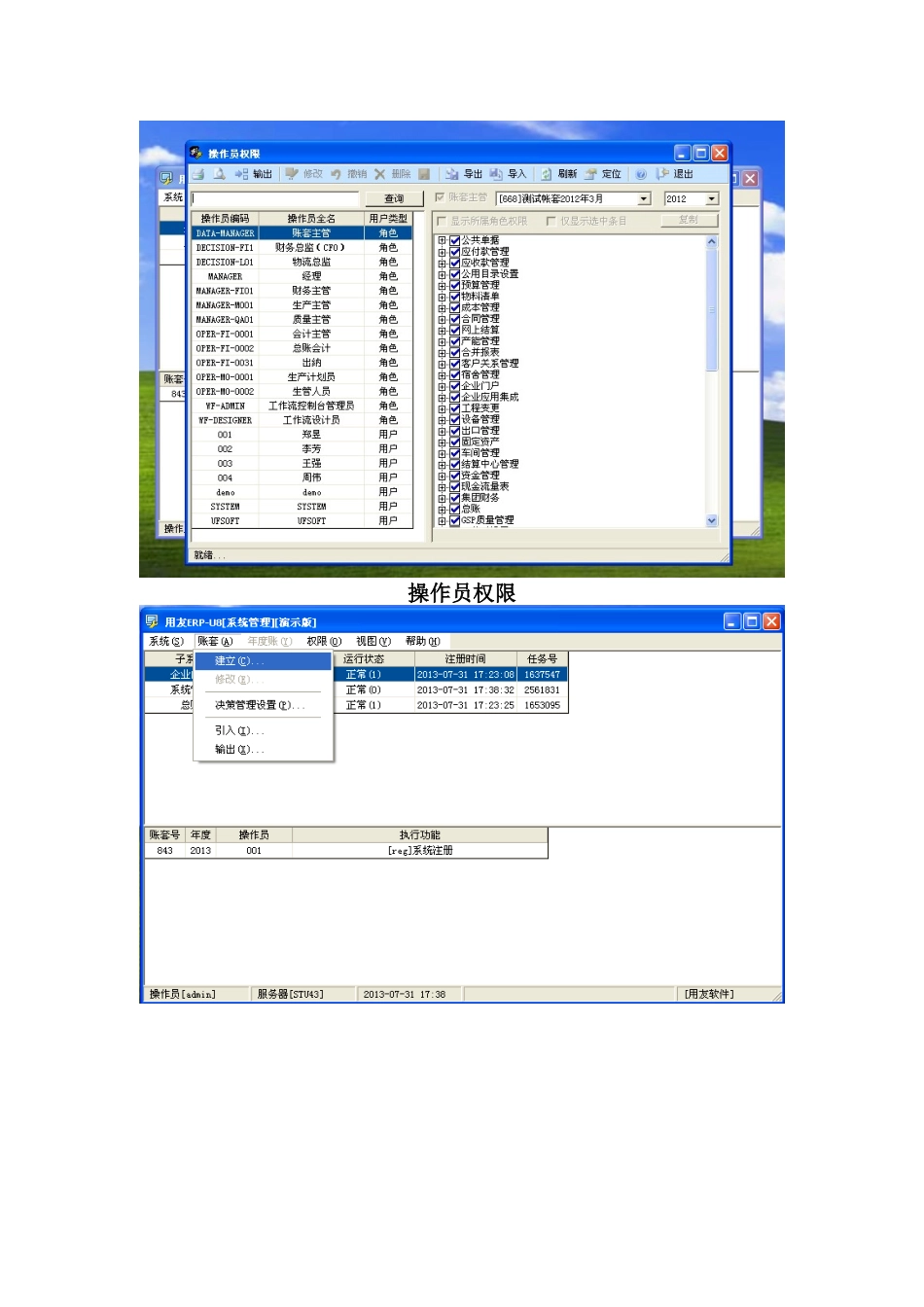The image size is (924, 1307).
Task: Click the 输出 toolbar icon
Action: point(252,174)
